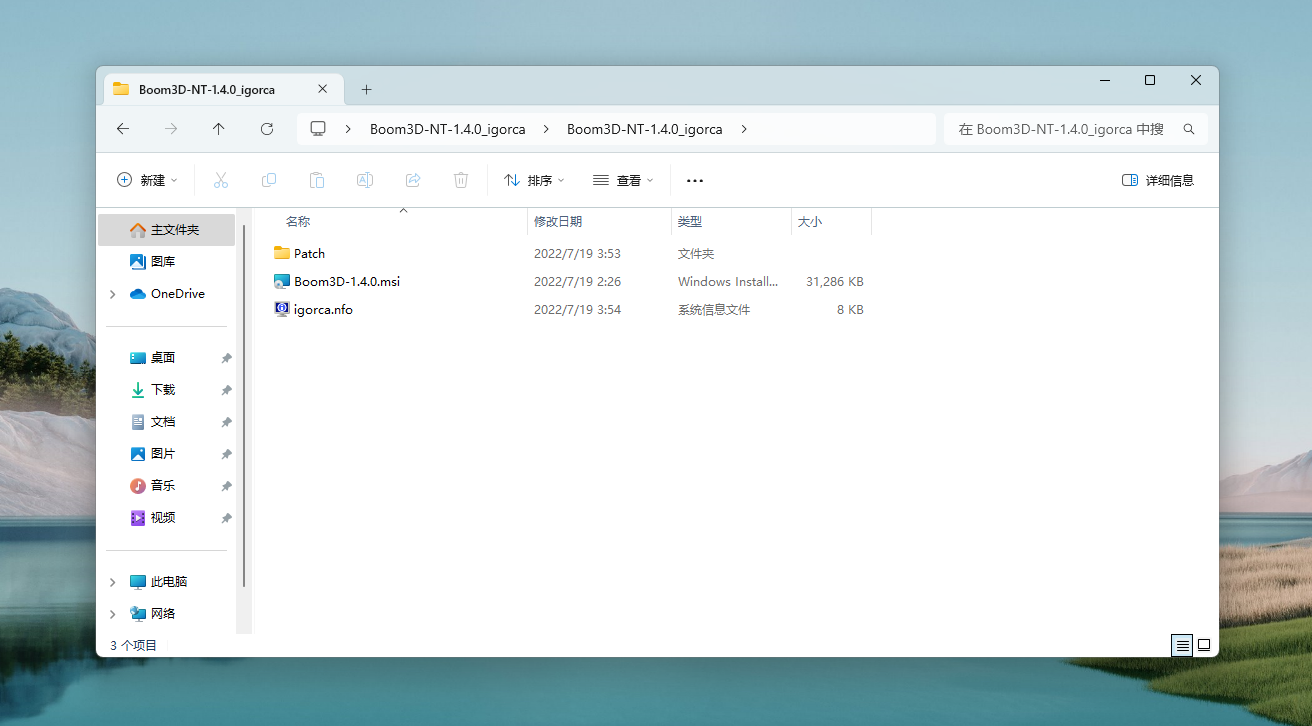Click the Cut scissors icon
This screenshot has width=1312, height=726.
[x=221, y=180]
